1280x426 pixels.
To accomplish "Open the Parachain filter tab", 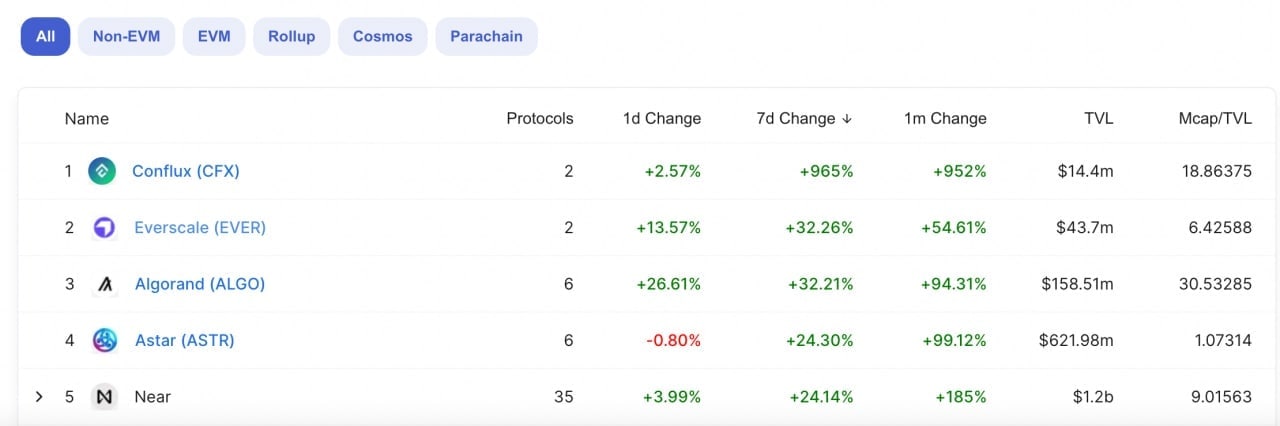I will tap(486, 36).
